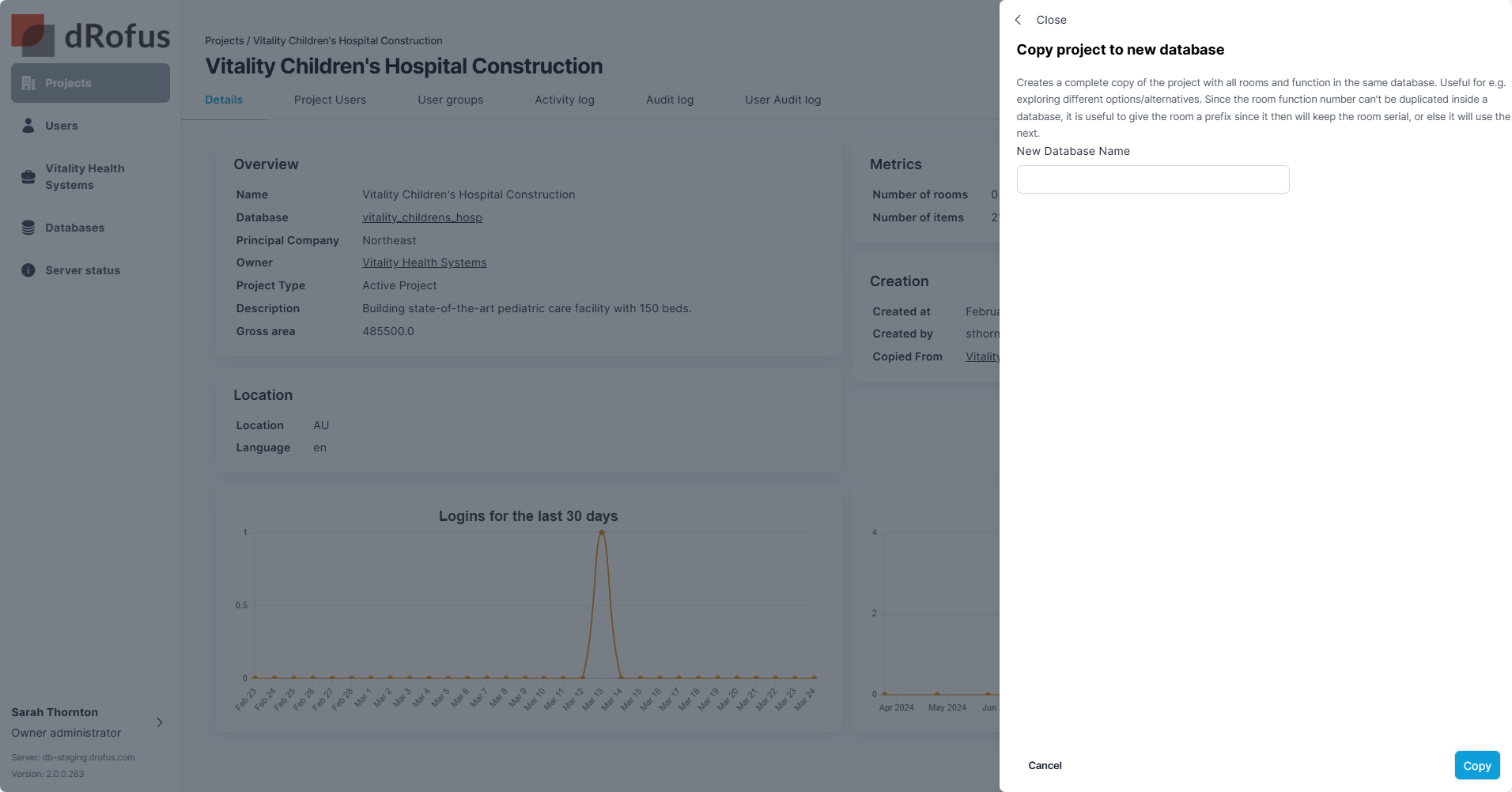The image size is (1512, 792).
Task: Cancel the copy project dialog
Action: [1045, 765]
